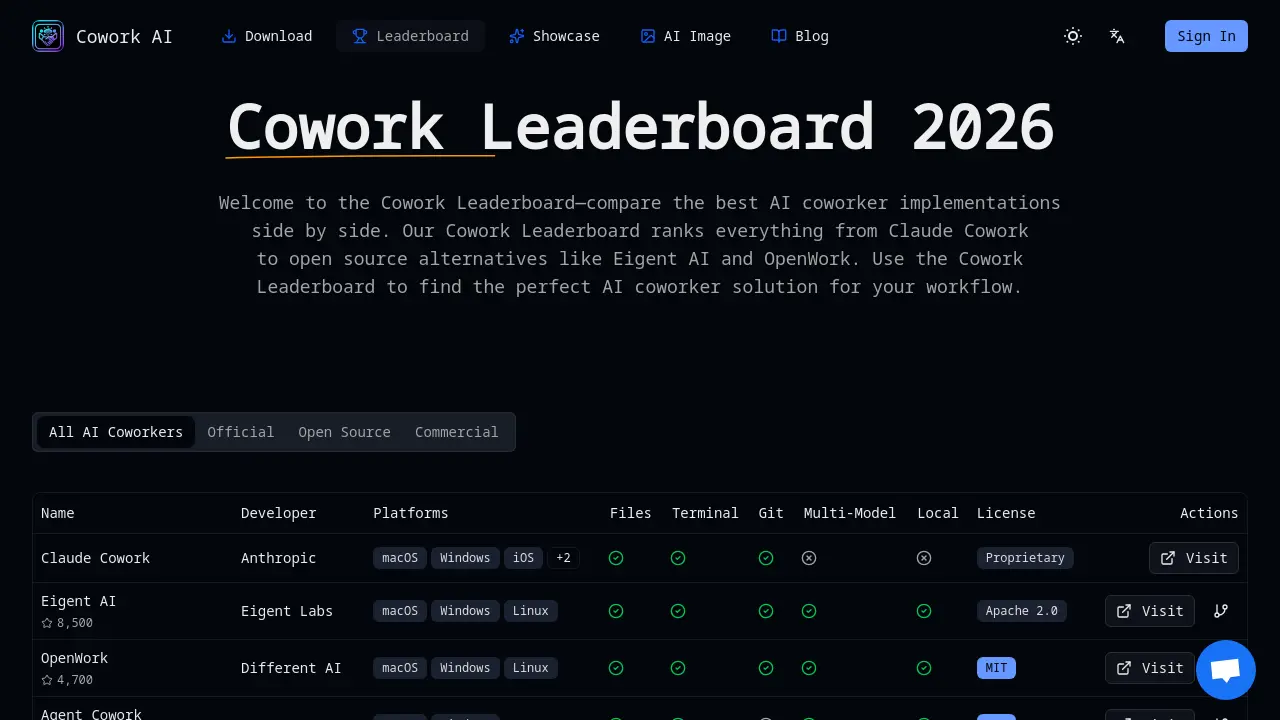Click the iOS platform tag for Claude Cowork
Image resolution: width=1280 pixels, height=720 pixels.
[523, 558]
